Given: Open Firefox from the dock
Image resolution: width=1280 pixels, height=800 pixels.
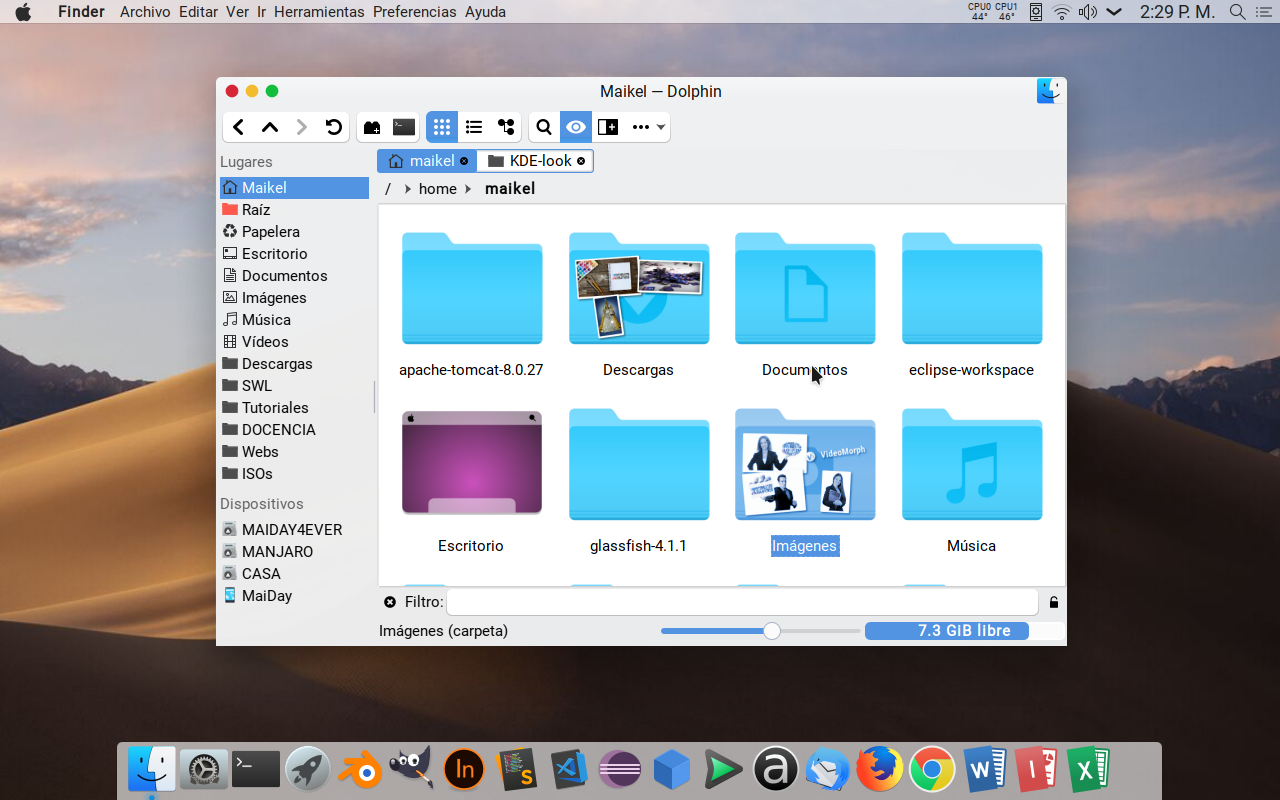Looking at the screenshot, I should pyautogui.click(x=880, y=770).
